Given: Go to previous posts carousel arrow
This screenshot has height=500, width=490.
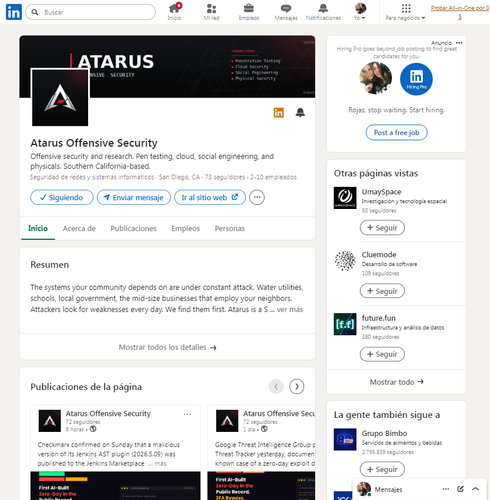Looking at the screenshot, I should [276, 387].
